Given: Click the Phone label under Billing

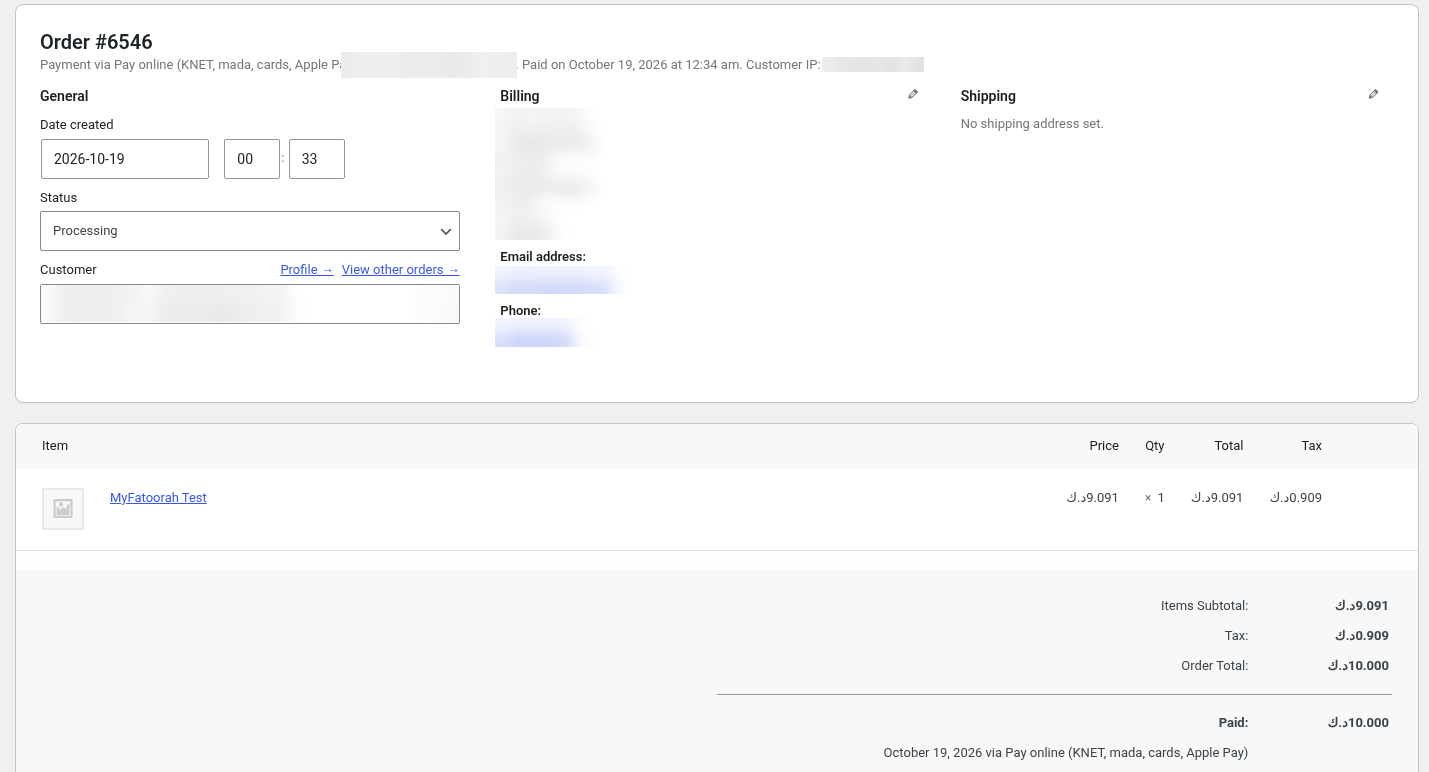Looking at the screenshot, I should coord(521,311).
